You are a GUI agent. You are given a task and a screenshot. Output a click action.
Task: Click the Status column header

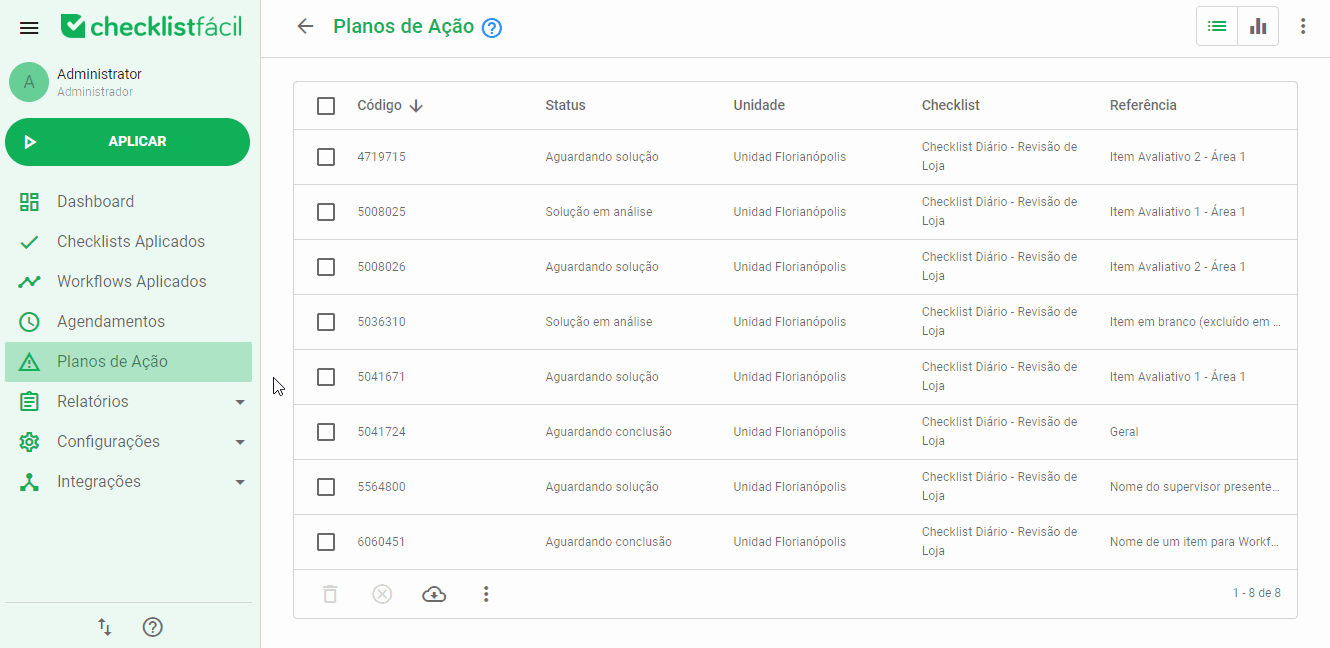[x=565, y=105]
